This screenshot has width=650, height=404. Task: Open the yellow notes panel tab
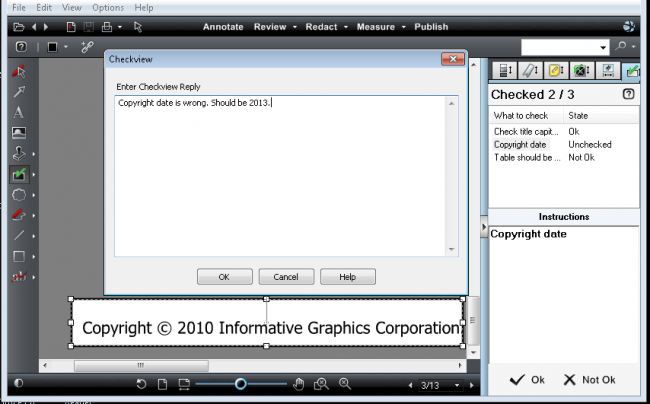click(556, 71)
